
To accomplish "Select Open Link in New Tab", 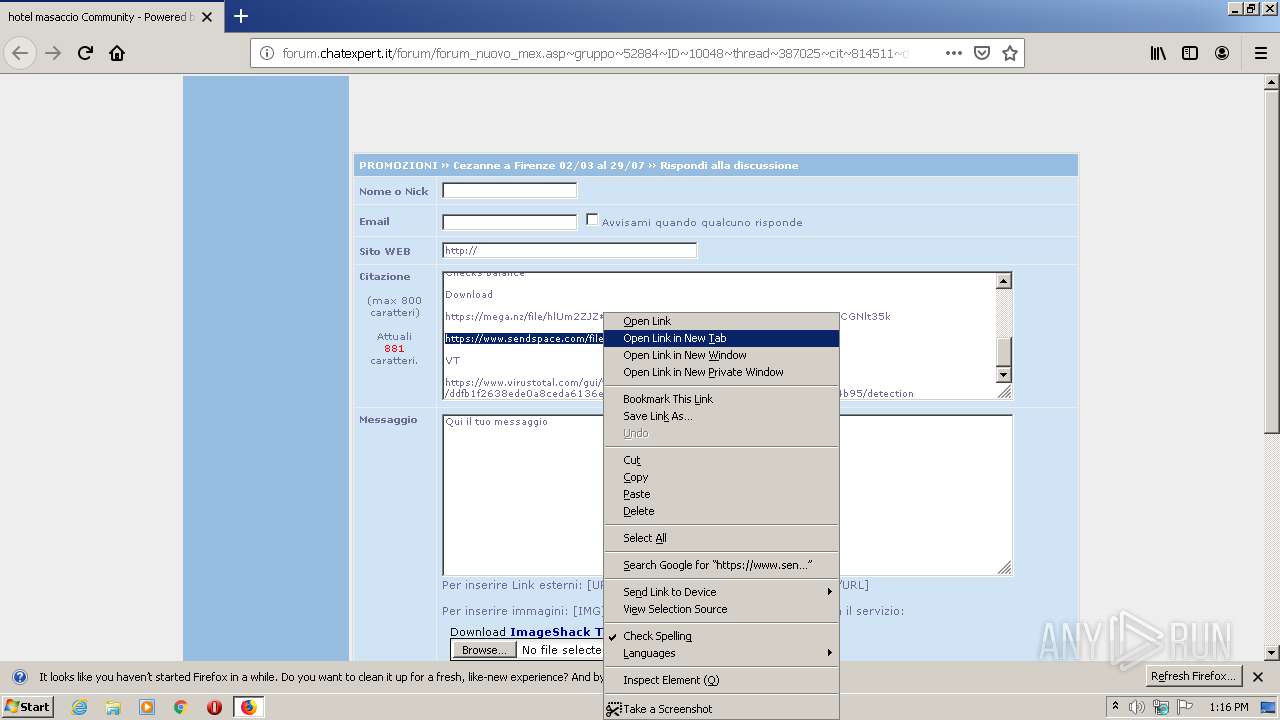I will (x=721, y=338).
